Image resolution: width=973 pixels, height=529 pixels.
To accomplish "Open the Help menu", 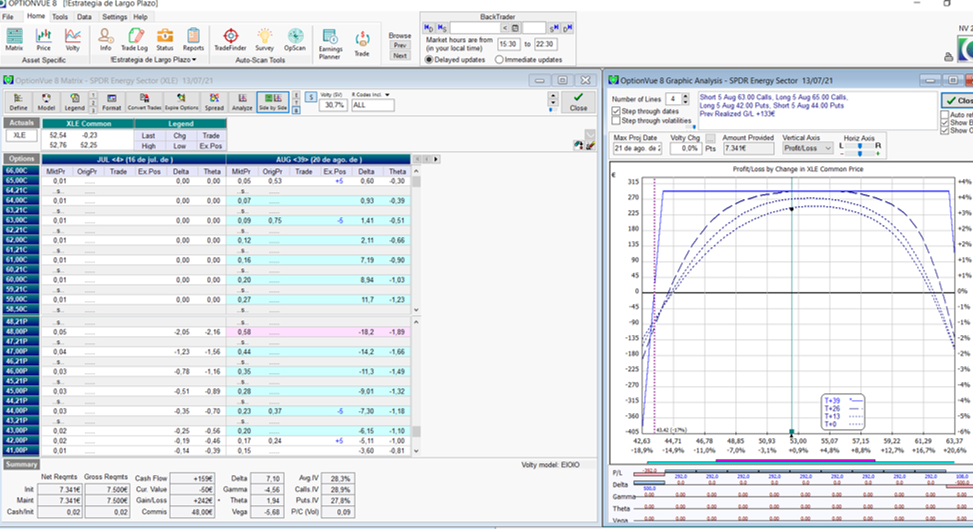I will tap(141, 17).
